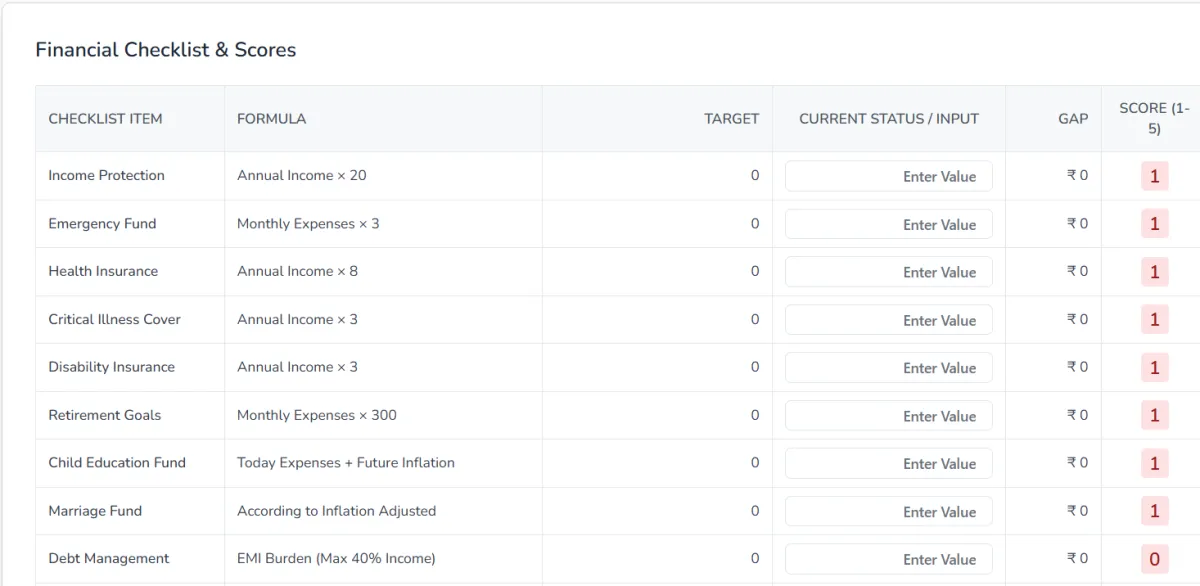Click the Retirement Goals row label

(104, 415)
